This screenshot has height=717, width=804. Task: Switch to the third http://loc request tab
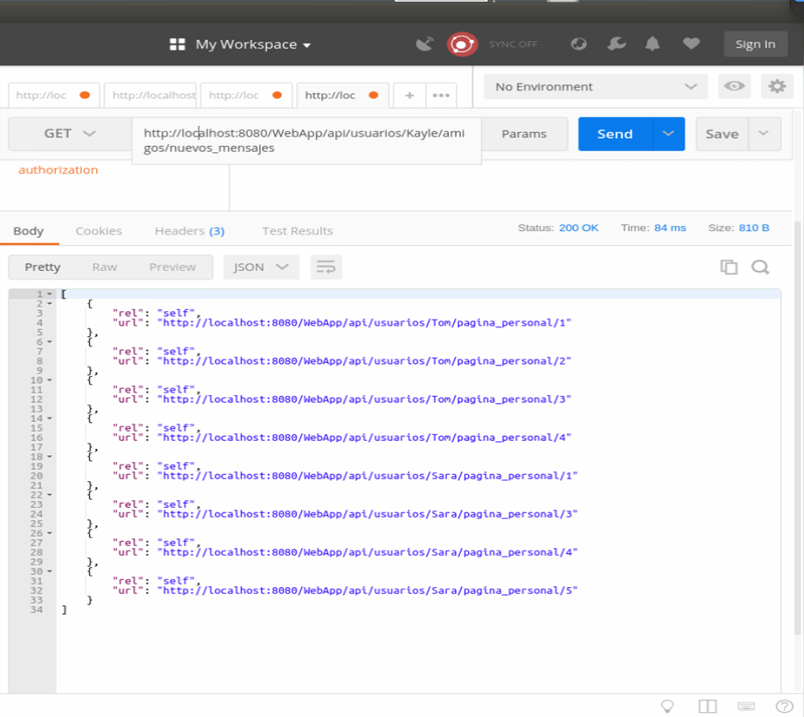click(246, 95)
